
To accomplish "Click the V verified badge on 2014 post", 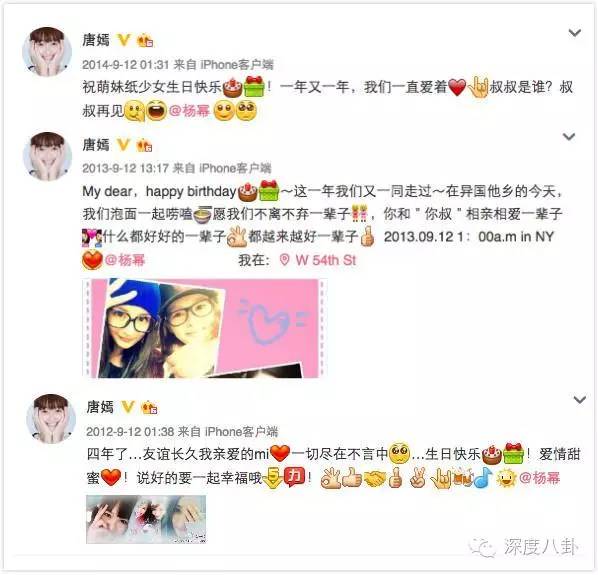I will tap(124, 40).
